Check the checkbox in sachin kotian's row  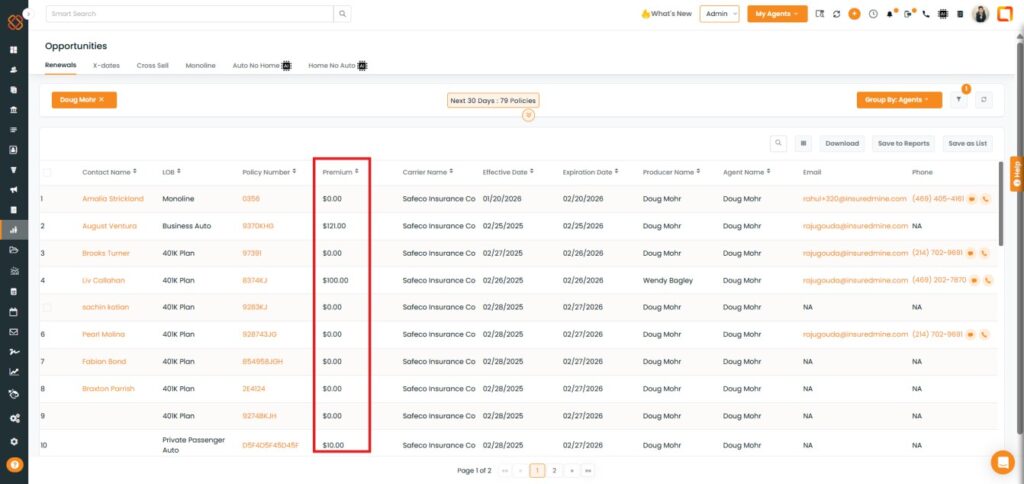[47, 307]
